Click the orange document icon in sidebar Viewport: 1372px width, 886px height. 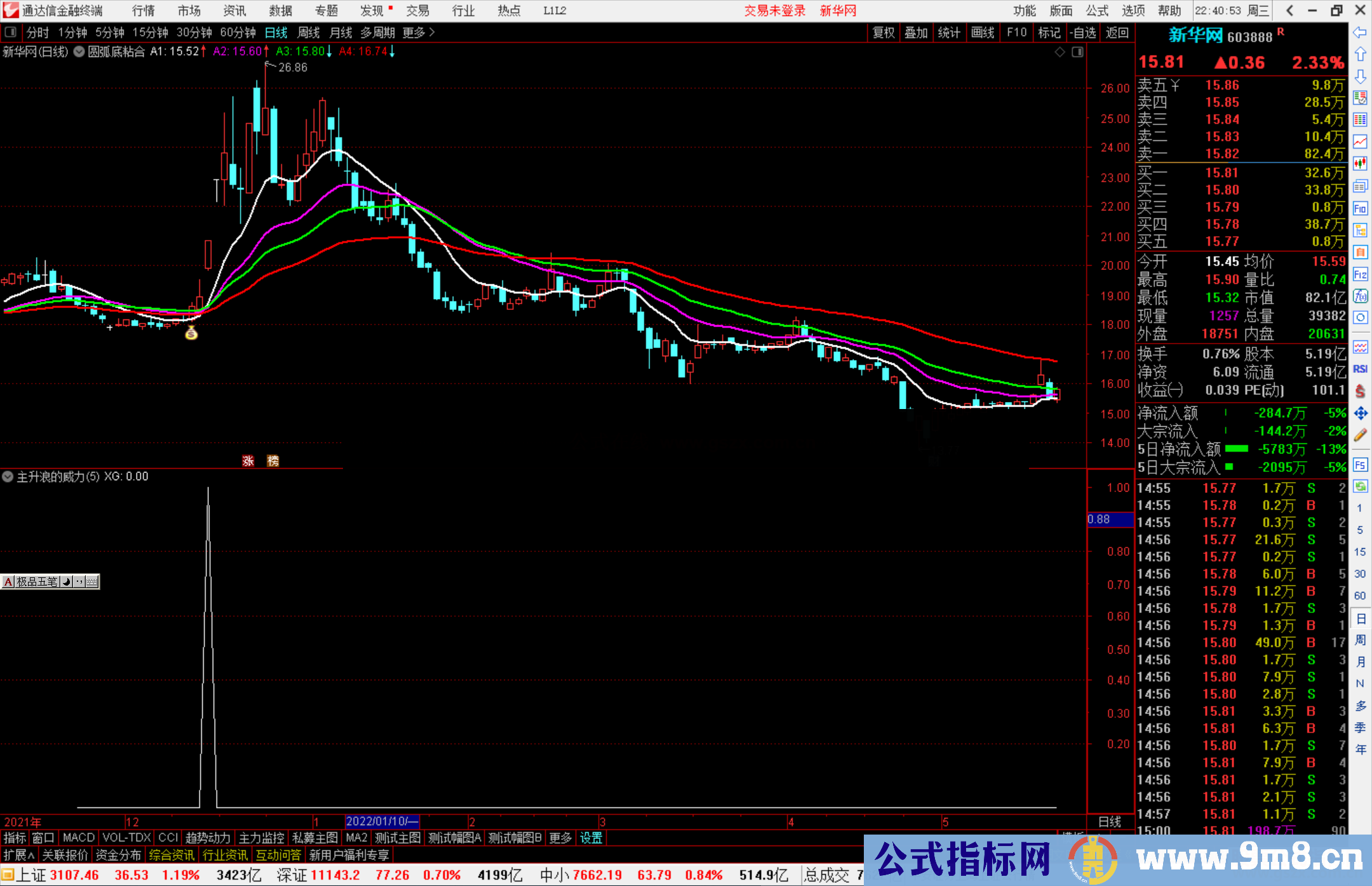1360,252
